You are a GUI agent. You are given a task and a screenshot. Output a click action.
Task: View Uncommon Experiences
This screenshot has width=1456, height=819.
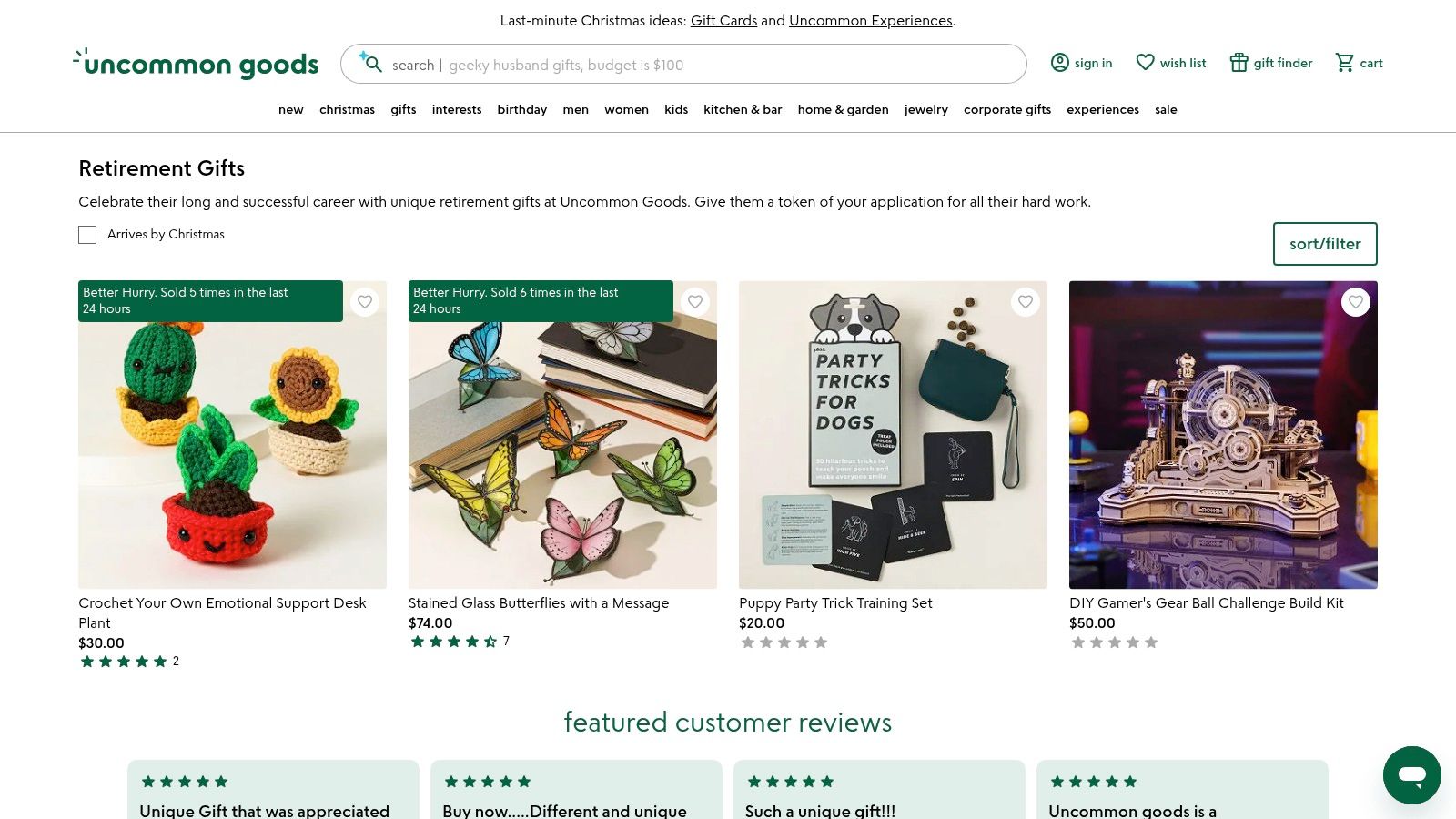click(870, 20)
